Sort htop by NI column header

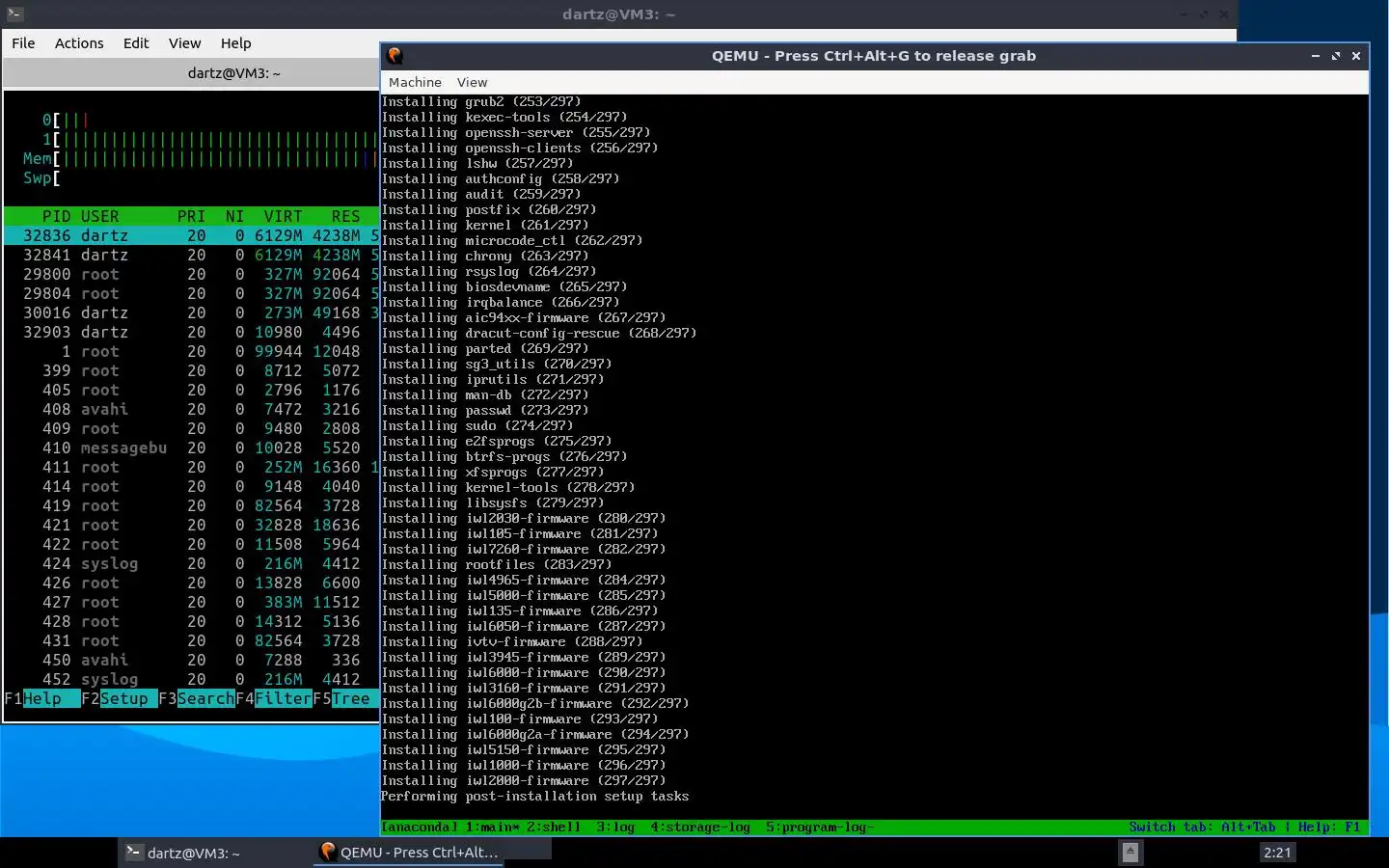(234, 216)
